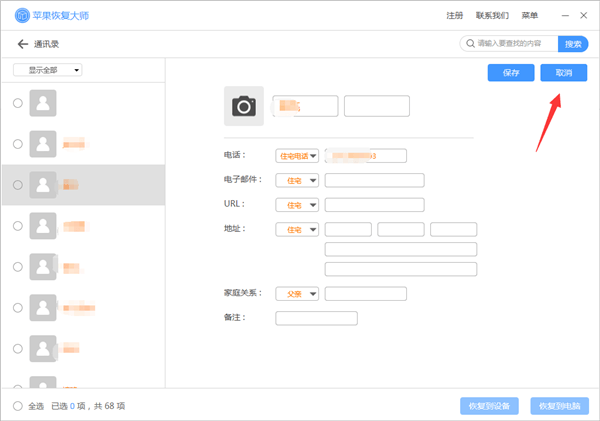Click the camera photo placeholder icon
The width and height of the screenshot is (600, 421).
tap(244, 105)
